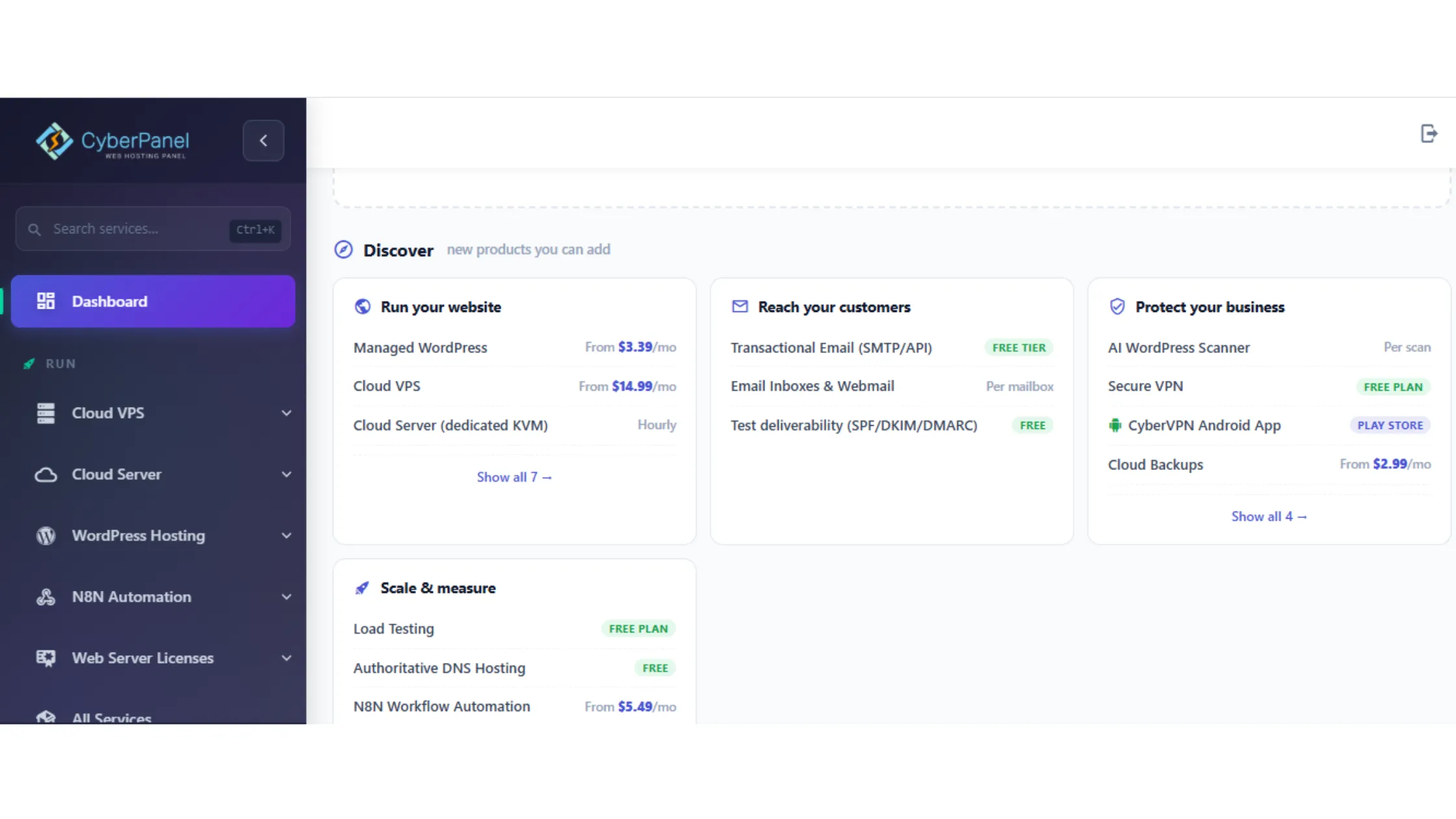This screenshot has height=819, width=1456.
Task: Collapse the sidebar with the chevron button
Action: [x=263, y=140]
